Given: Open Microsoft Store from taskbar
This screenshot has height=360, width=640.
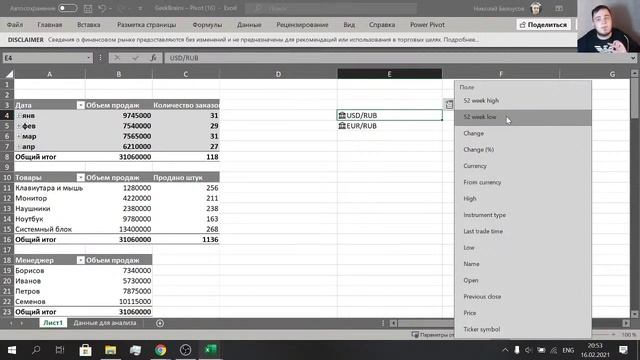Looking at the screenshot, I should [85, 350].
